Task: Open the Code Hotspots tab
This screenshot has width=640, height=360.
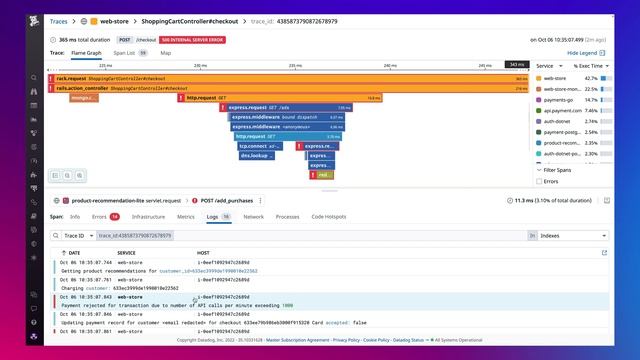Action: [x=329, y=217]
